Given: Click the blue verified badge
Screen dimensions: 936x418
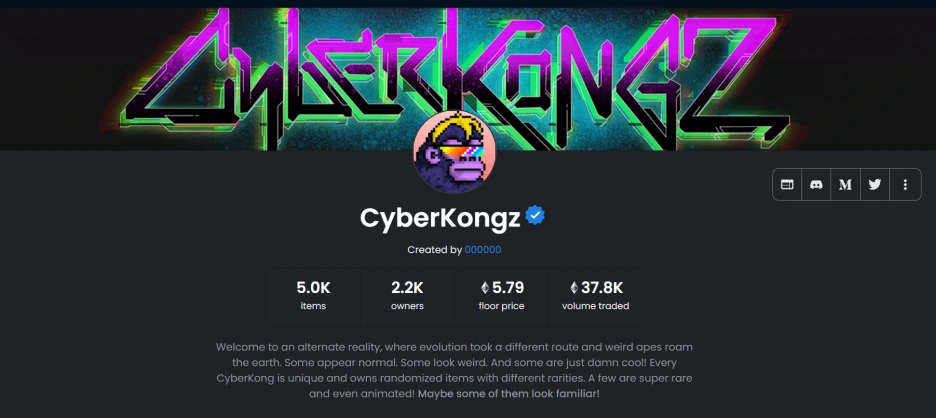Looking at the screenshot, I should [x=535, y=216].
